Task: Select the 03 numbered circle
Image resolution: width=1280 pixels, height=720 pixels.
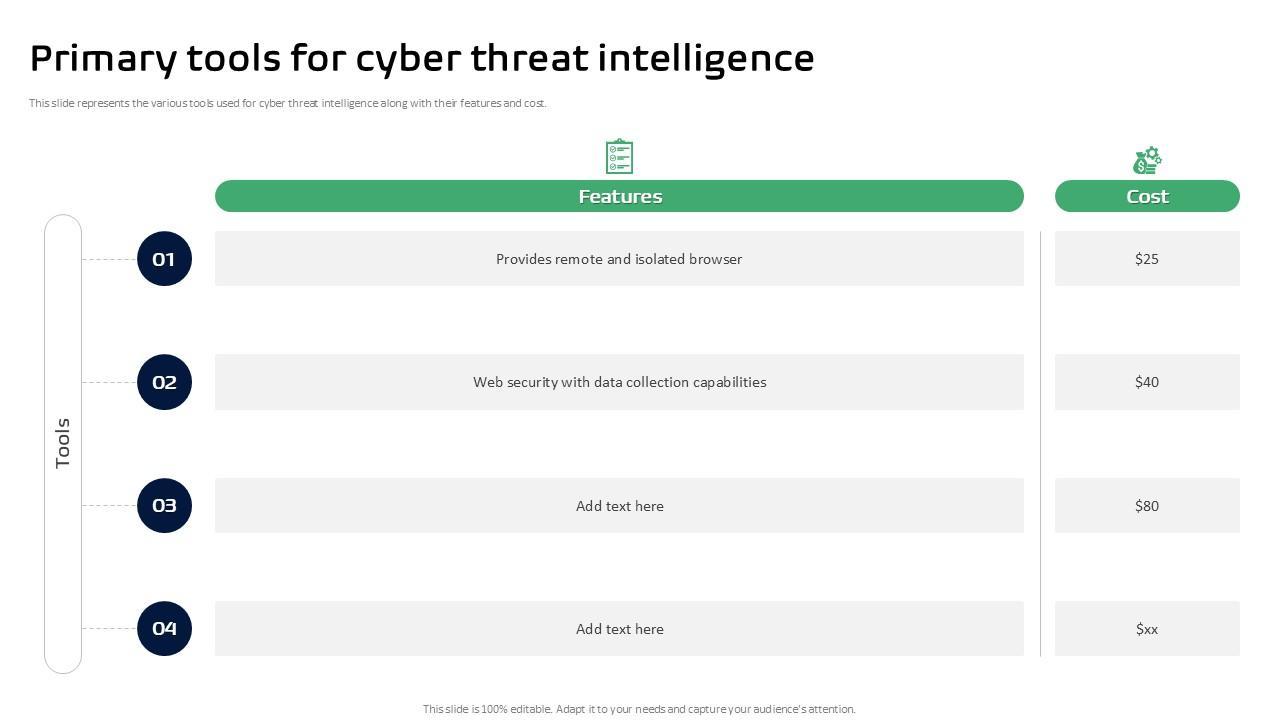Action: (x=164, y=505)
